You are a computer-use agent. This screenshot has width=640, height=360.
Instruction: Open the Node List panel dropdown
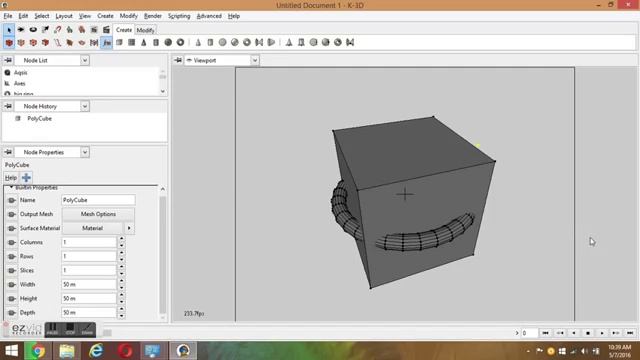tap(84, 60)
